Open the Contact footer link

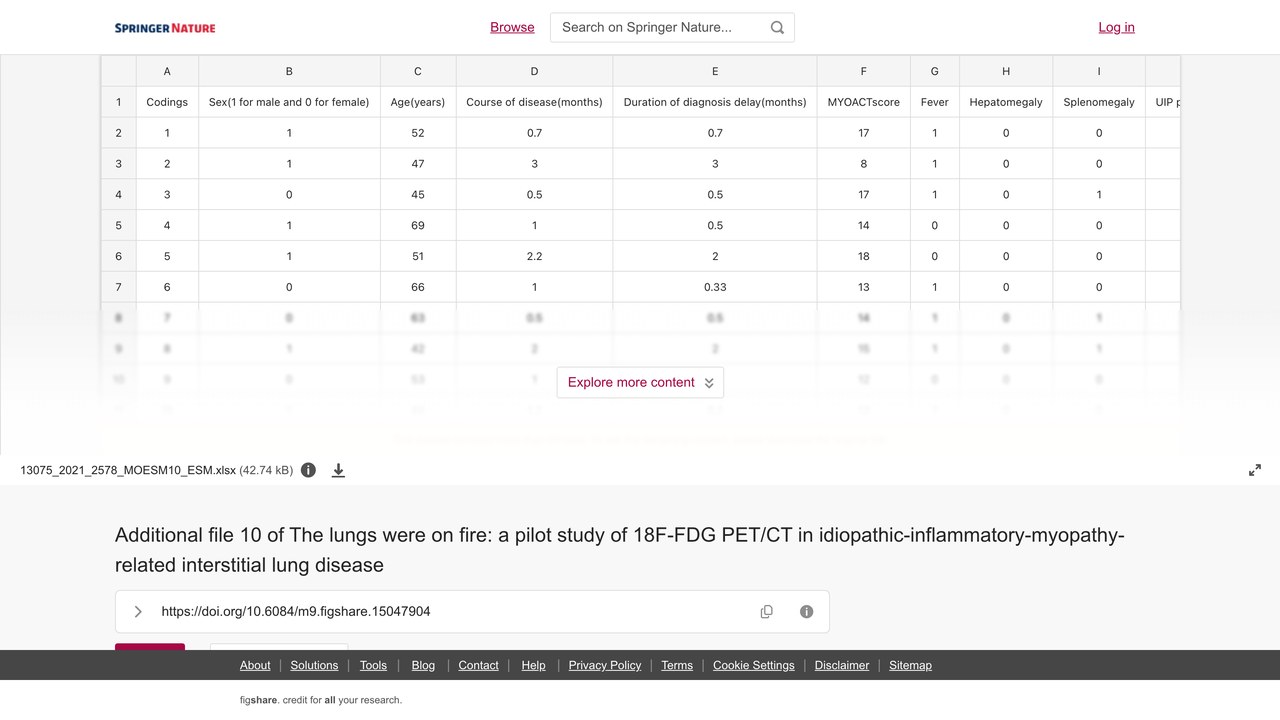(x=478, y=665)
